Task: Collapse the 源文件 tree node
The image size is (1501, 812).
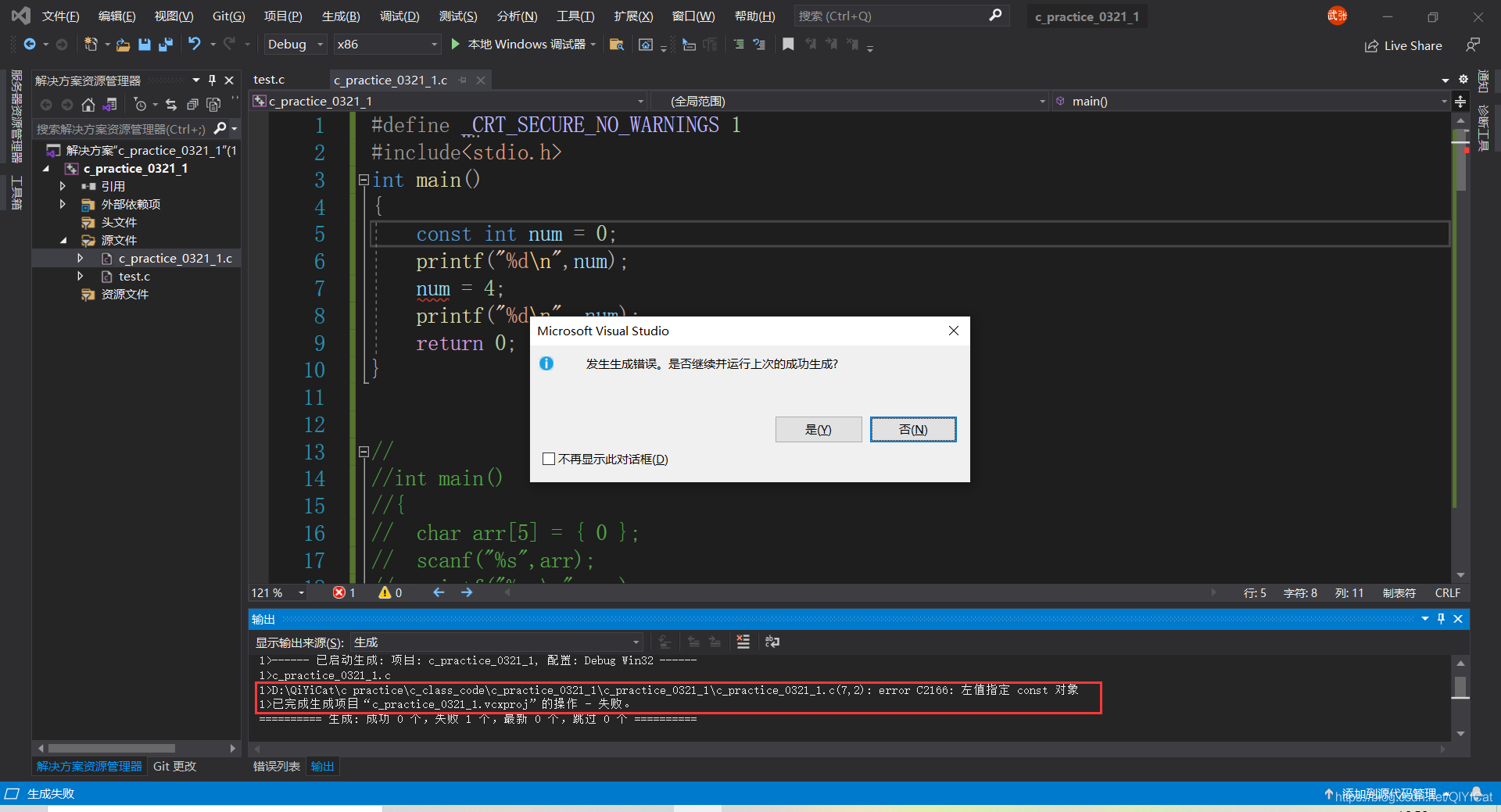Action: coord(63,241)
